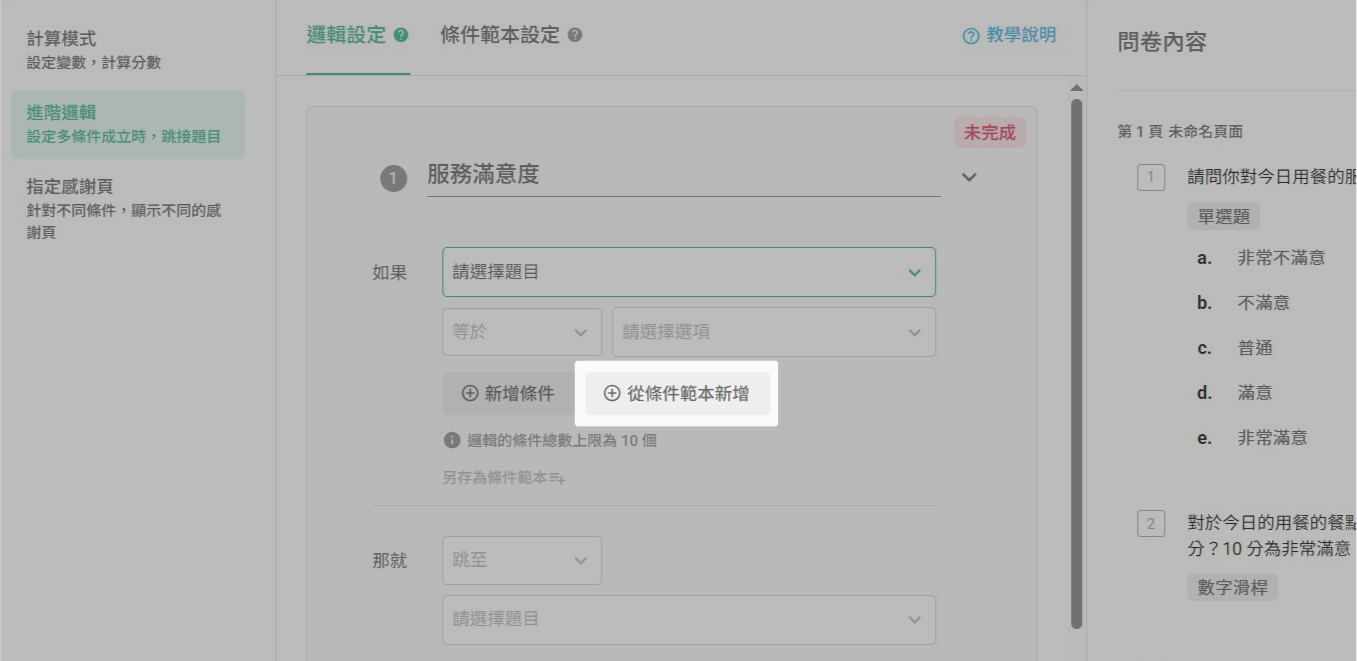Click the step number 1 badge
Image resolution: width=1357 pixels, height=661 pixels.
pyautogui.click(x=393, y=179)
